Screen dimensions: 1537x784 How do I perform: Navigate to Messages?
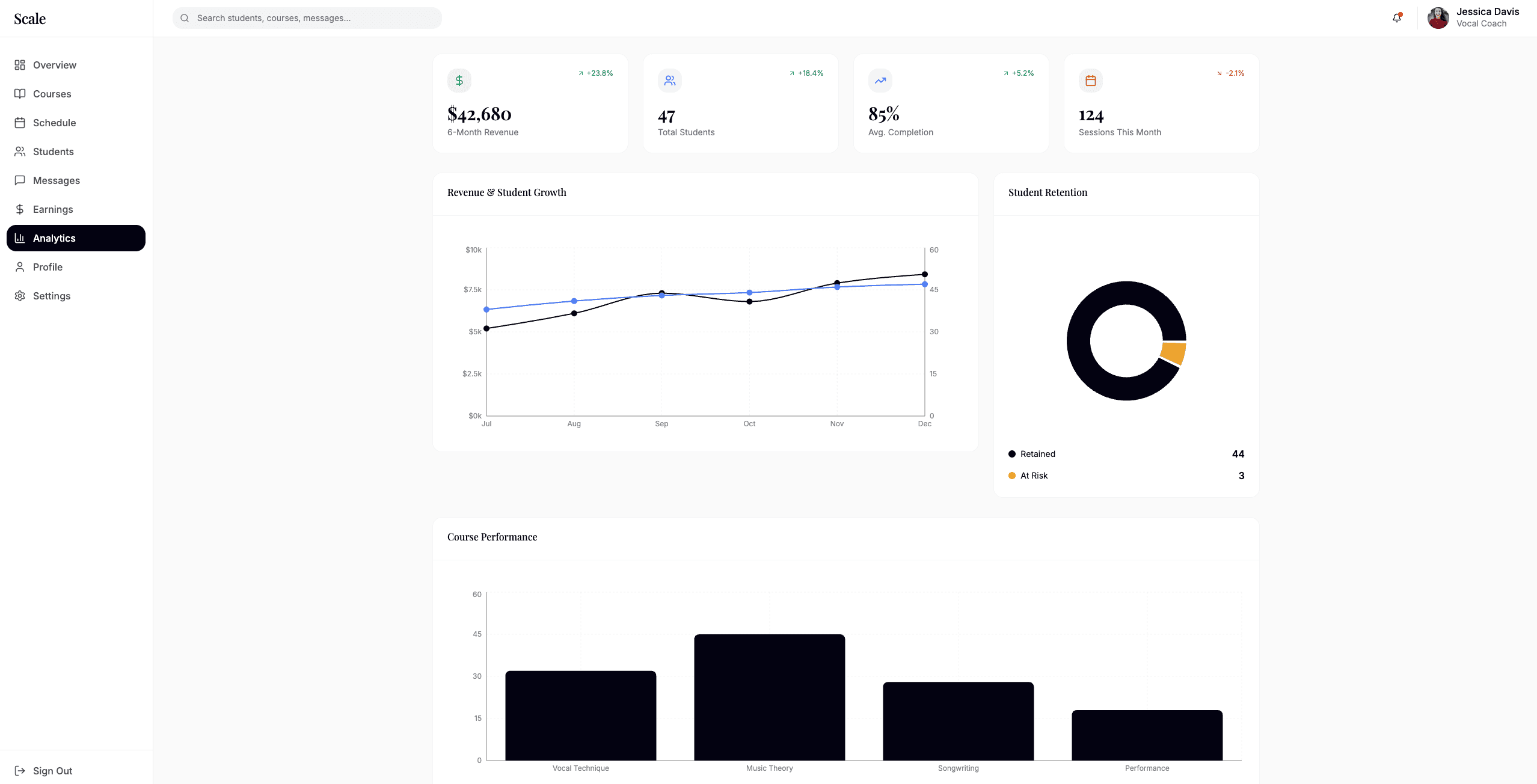[56, 180]
